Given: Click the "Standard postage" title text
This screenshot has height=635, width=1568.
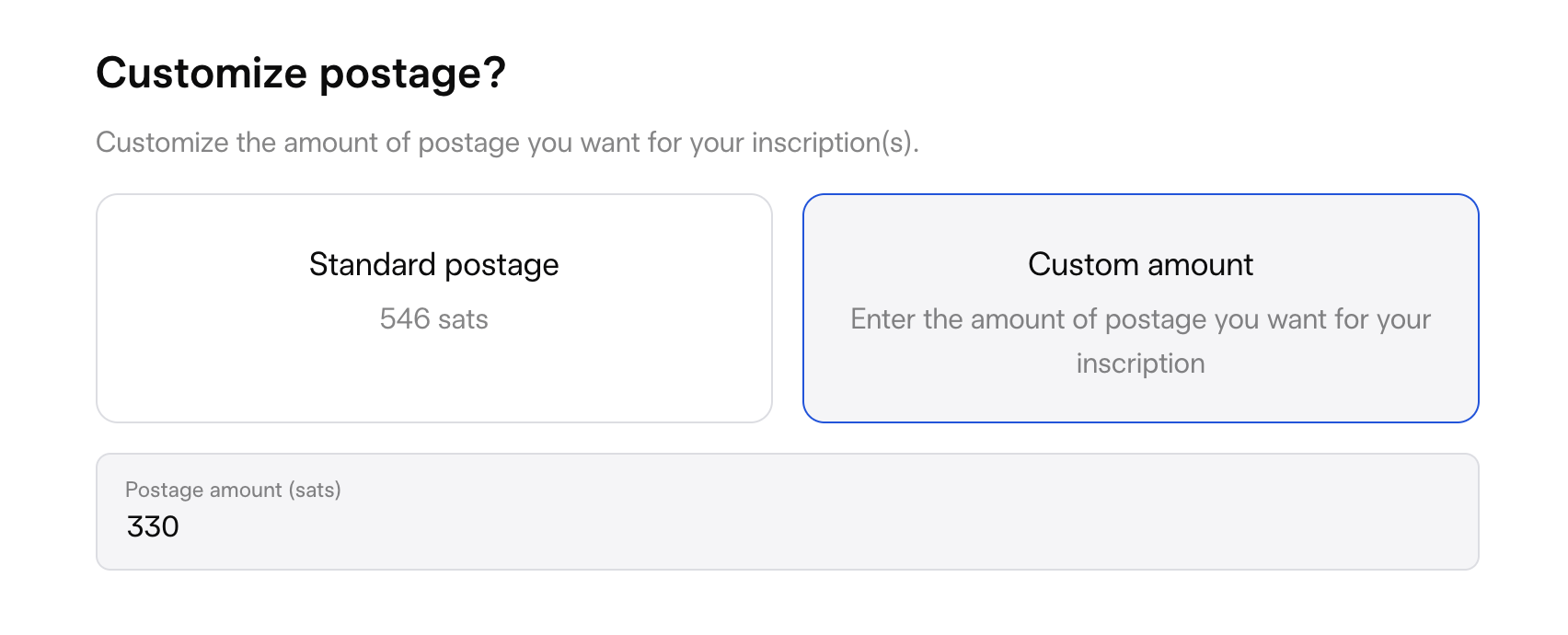Looking at the screenshot, I should [x=433, y=265].
